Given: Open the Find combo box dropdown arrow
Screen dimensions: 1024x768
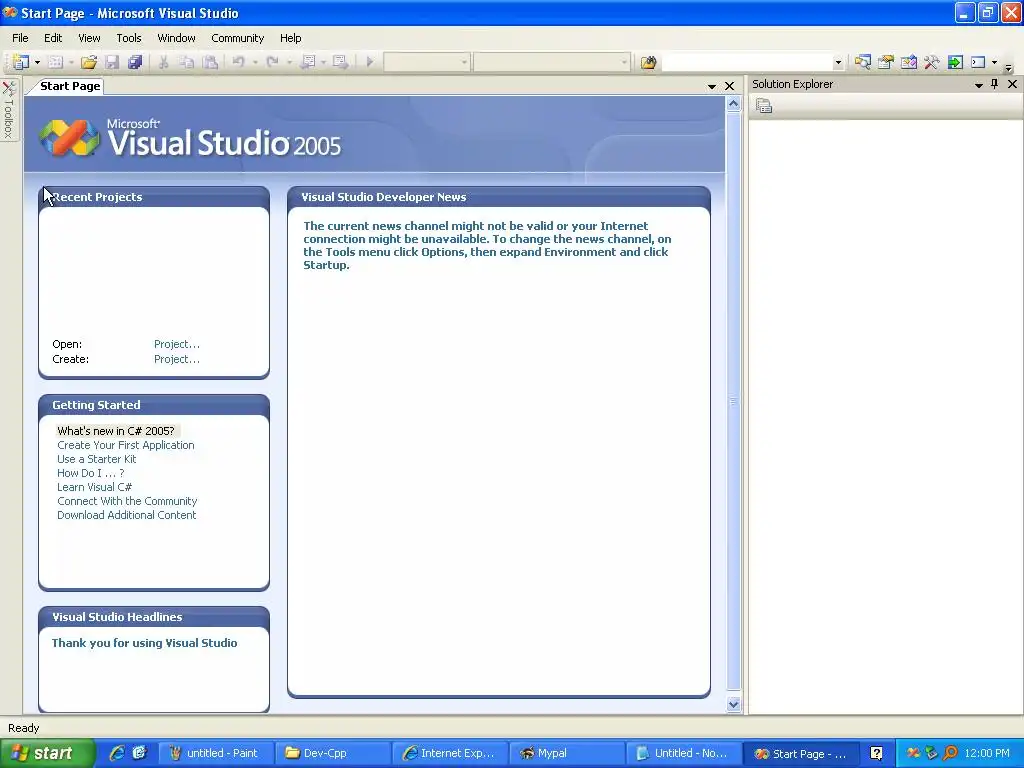Looking at the screenshot, I should pyautogui.click(x=838, y=63).
